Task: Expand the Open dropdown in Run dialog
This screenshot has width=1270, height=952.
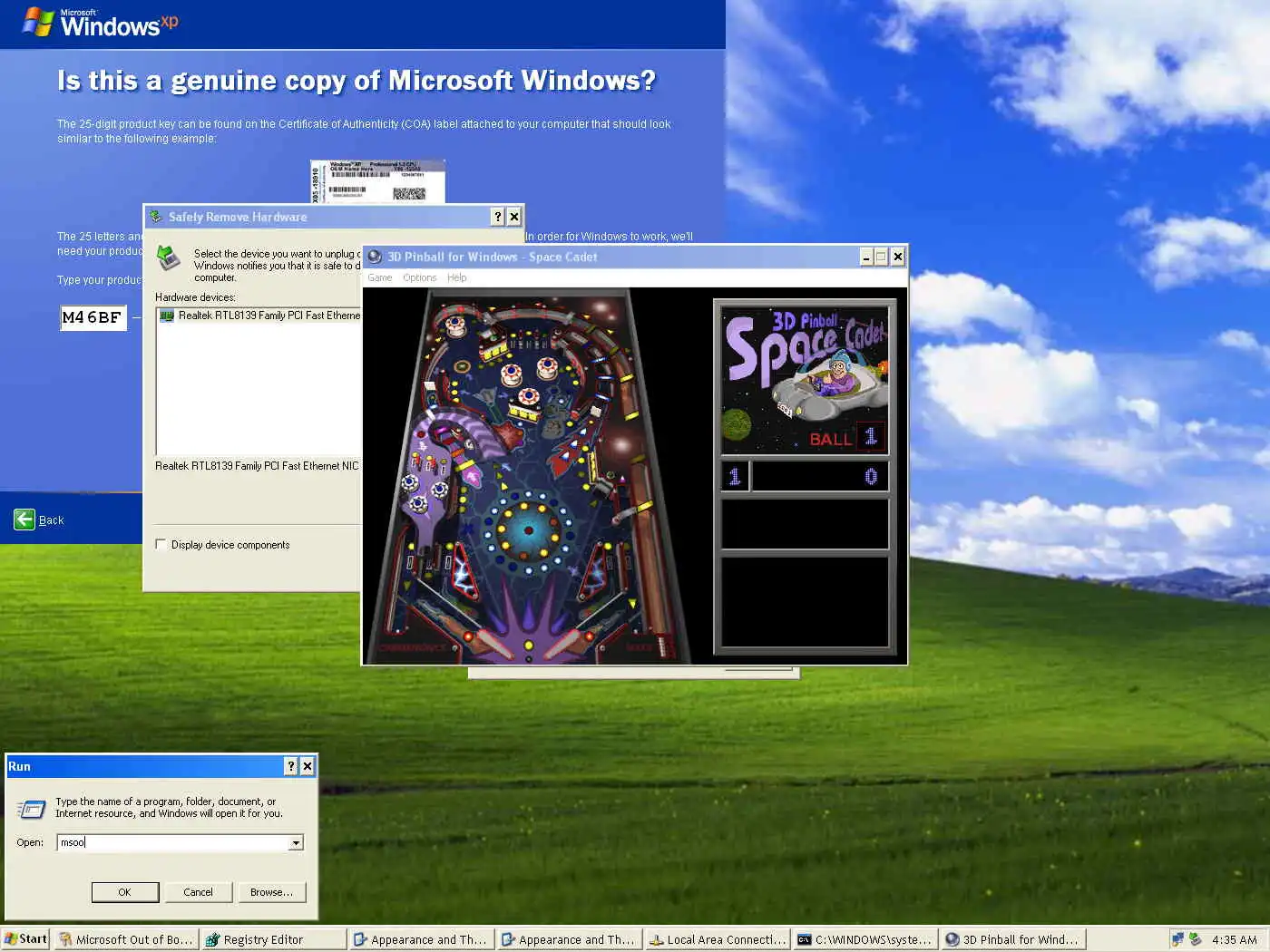Action: coord(296,843)
